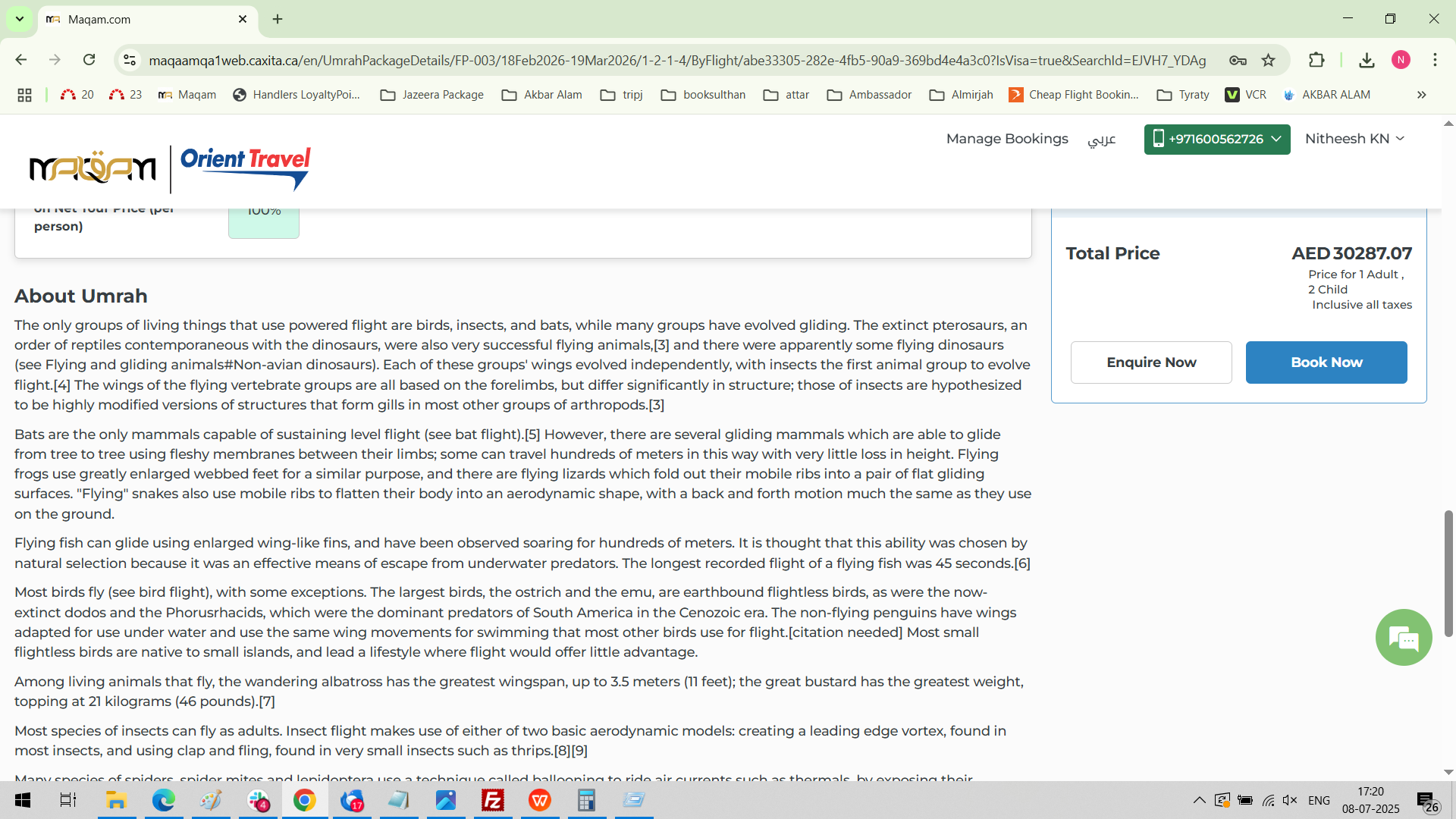Image resolution: width=1456 pixels, height=819 pixels.
Task: Open the Chrome downloads icon
Action: (1367, 61)
